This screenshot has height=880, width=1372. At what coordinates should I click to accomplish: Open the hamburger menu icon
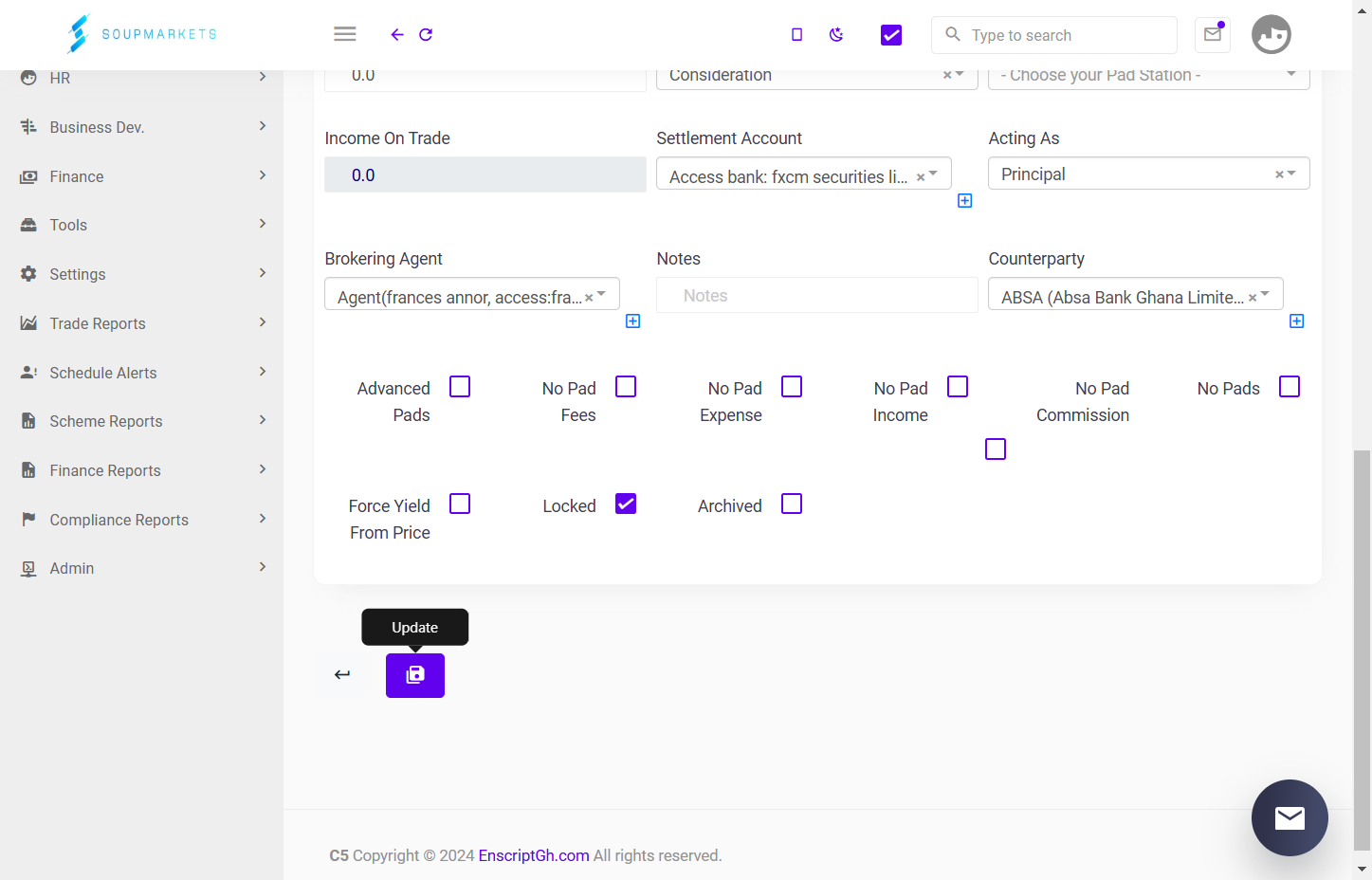pyautogui.click(x=345, y=34)
